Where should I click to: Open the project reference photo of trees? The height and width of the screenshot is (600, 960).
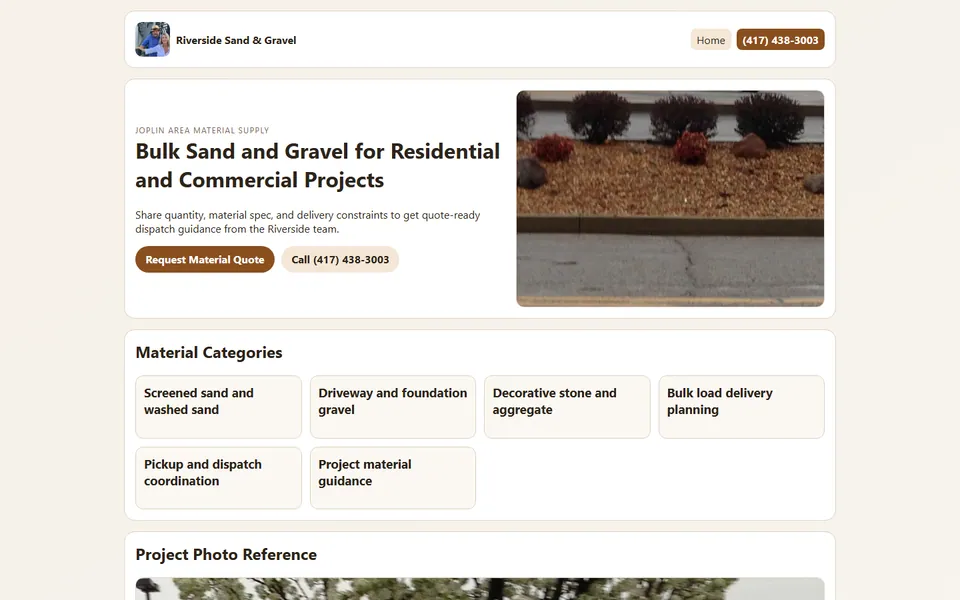480,588
